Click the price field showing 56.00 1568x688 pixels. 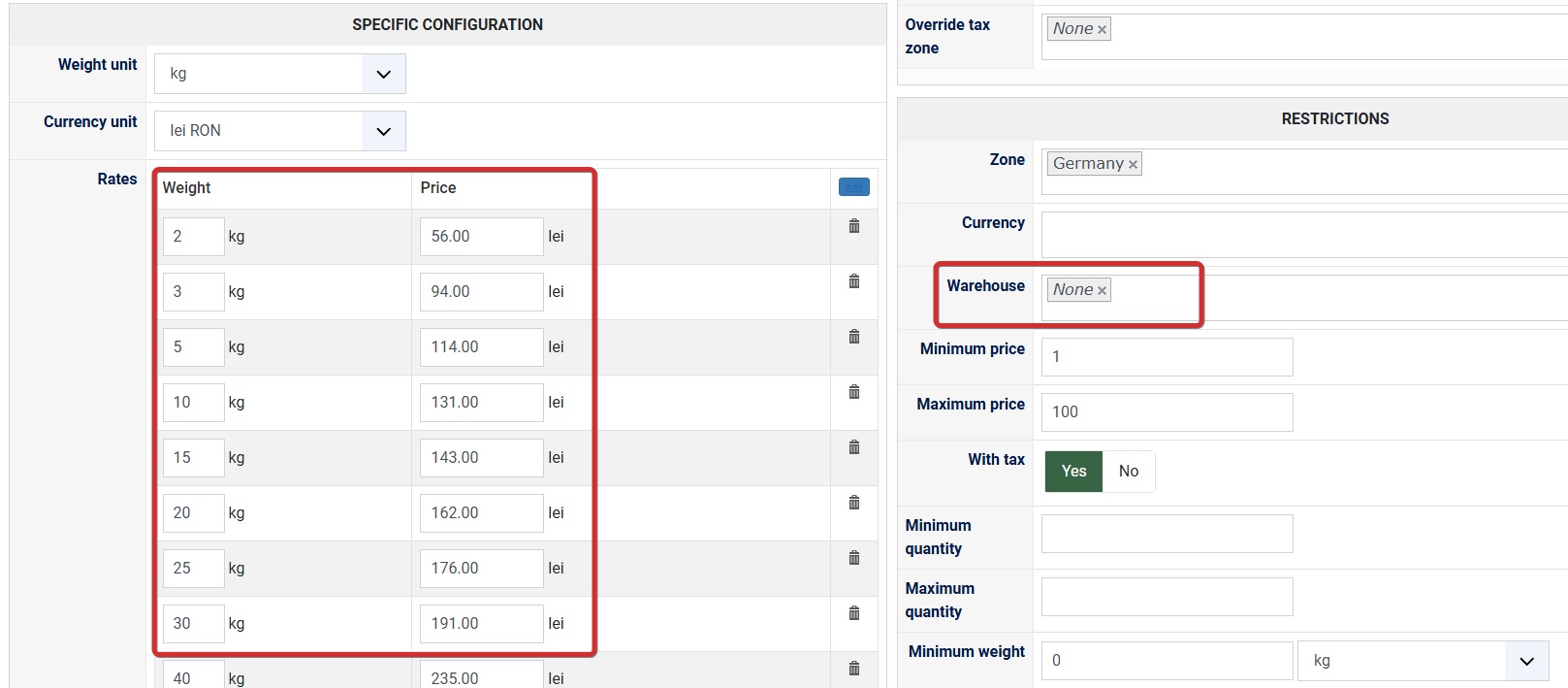tap(481, 237)
